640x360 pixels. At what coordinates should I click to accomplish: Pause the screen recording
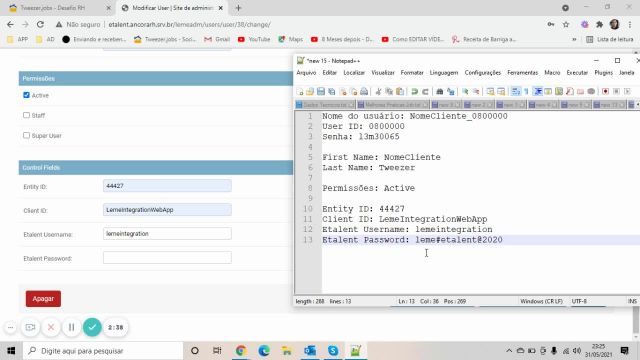point(71,327)
